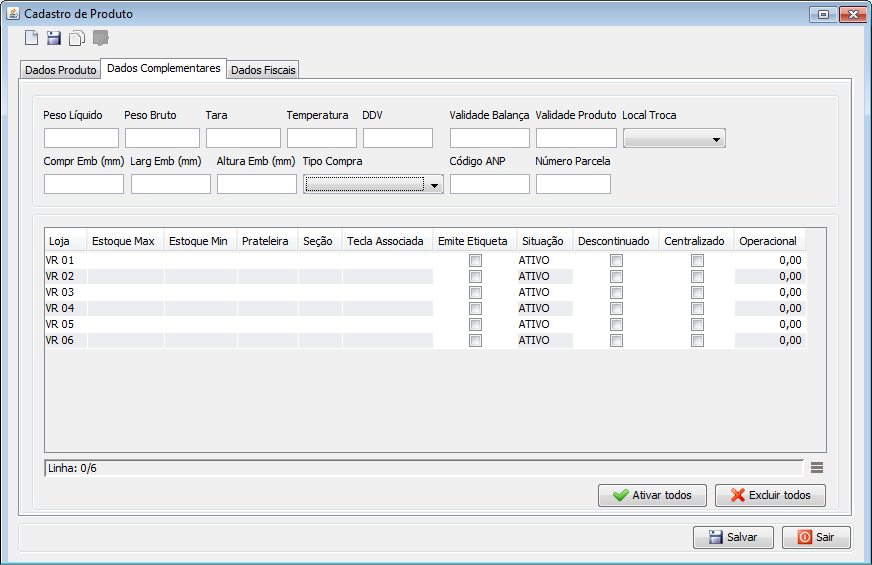Check Emite Etiqueta for store VR 01
The width and height of the screenshot is (872, 565).
(476, 260)
